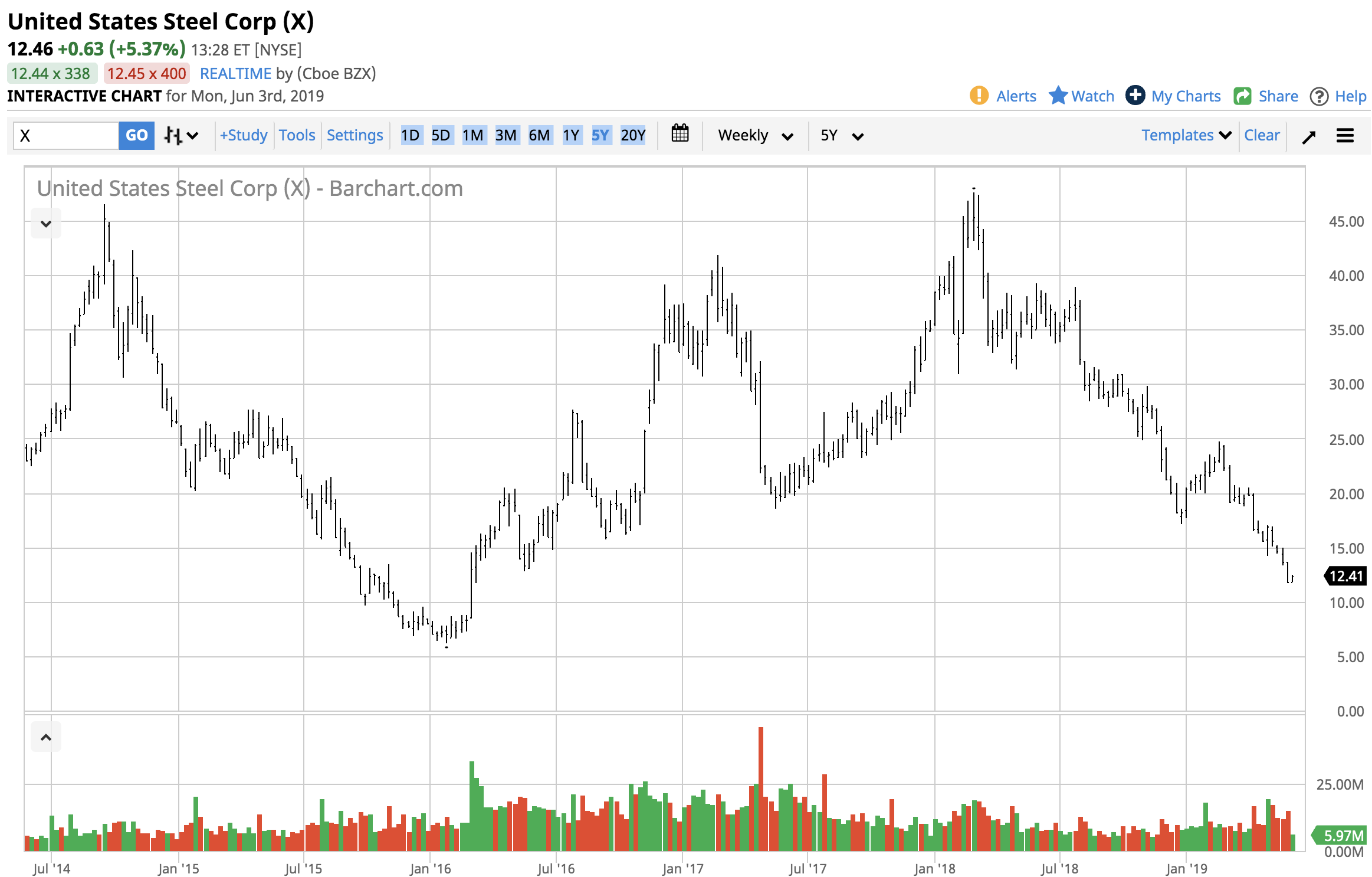Click the 45.00 price axis label
Screen dimensions: 1372x877
(x=1346, y=221)
